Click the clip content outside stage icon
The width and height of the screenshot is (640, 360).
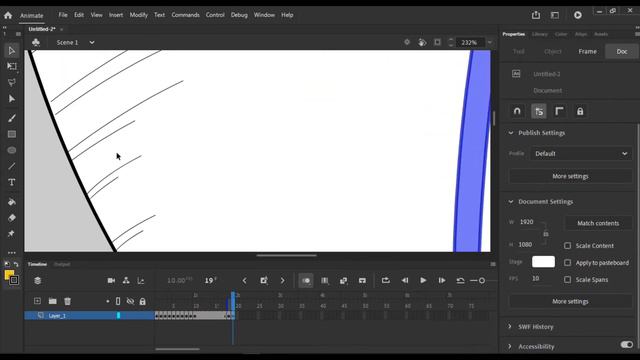click(x=437, y=42)
